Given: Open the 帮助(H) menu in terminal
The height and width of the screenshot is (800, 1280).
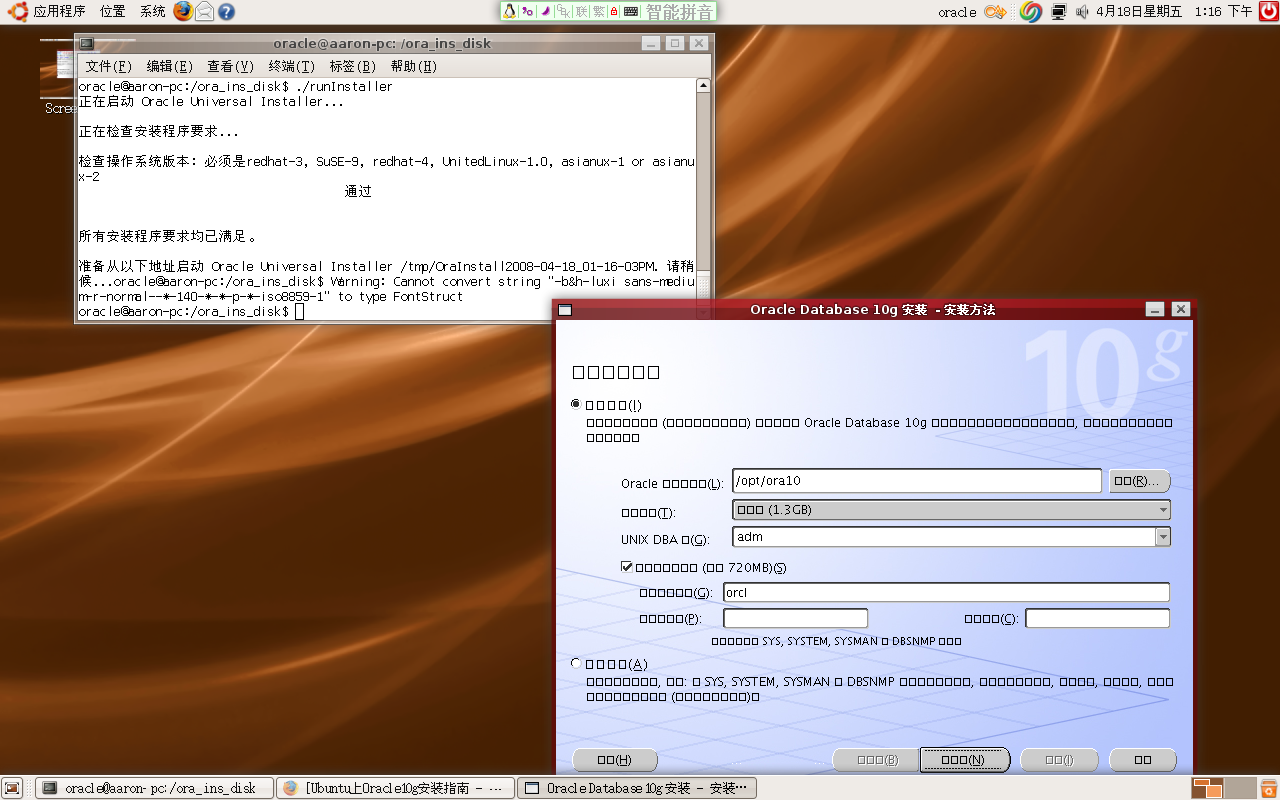Looking at the screenshot, I should pyautogui.click(x=413, y=67).
